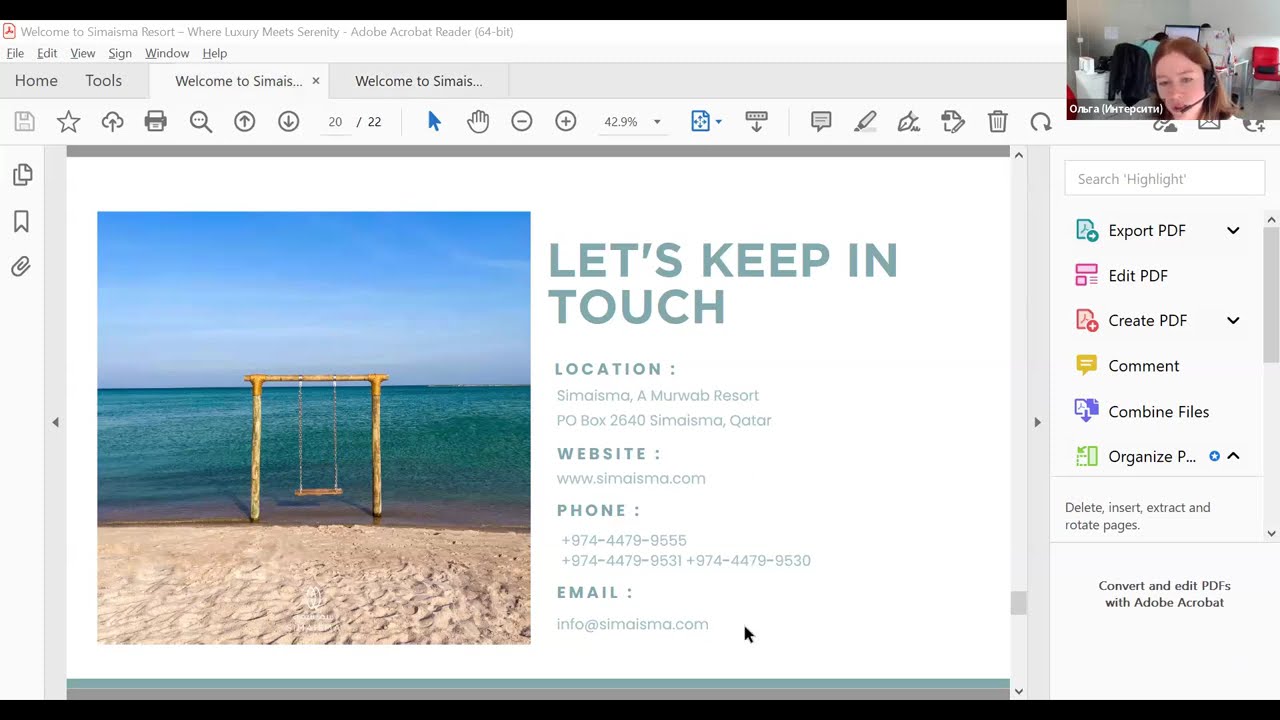Collapse the right tools pane arrow
The width and height of the screenshot is (1280, 720).
(x=1037, y=422)
